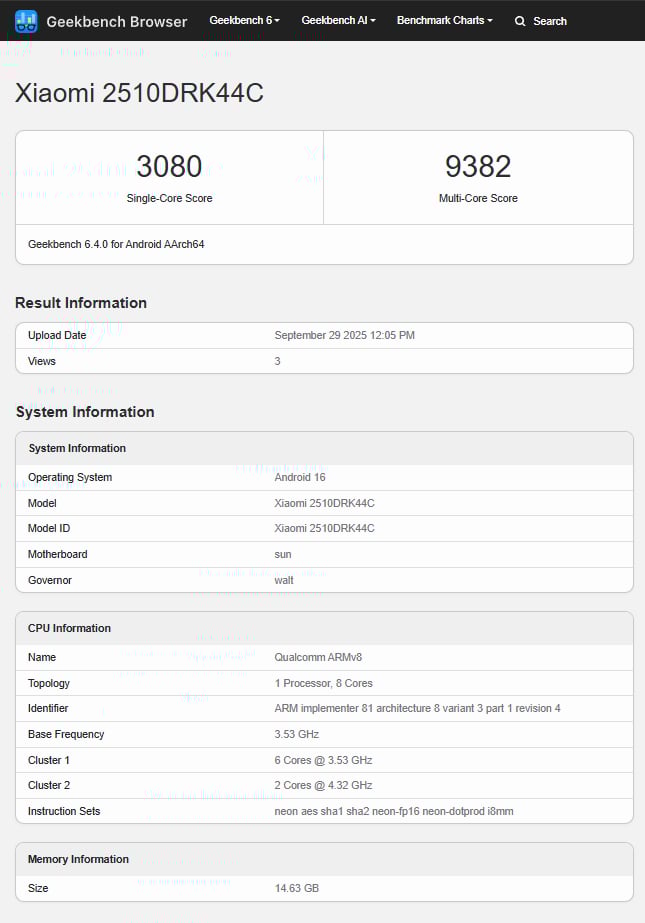Click the Cluster 2 value 2 Cores @ 4.32 GHz
The image size is (645, 923).
pyautogui.click(x=323, y=785)
